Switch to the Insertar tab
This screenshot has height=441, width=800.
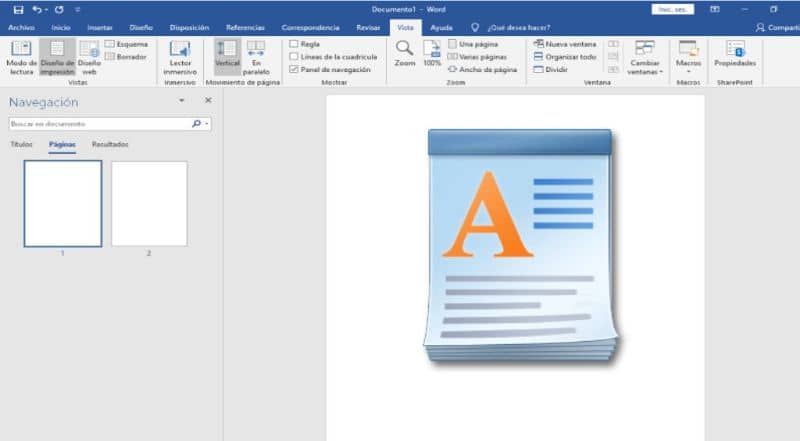(x=99, y=28)
